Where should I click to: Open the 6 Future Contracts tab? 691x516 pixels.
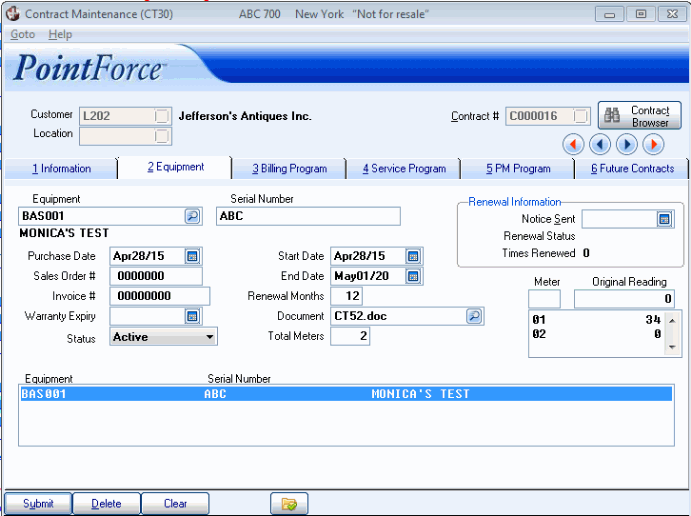tap(632, 169)
